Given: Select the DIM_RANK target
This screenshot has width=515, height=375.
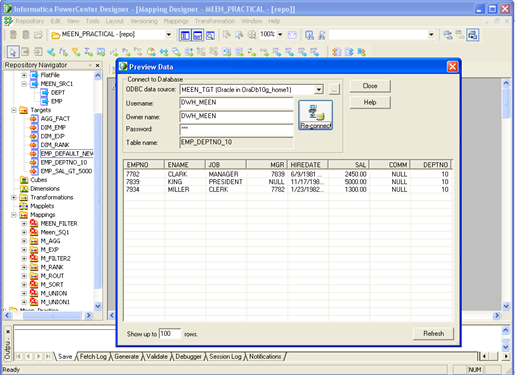Looking at the screenshot, I should pyautogui.click(x=55, y=145).
